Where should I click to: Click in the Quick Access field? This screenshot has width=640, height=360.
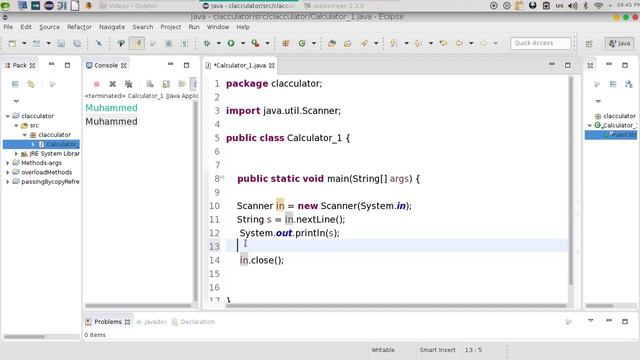point(541,43)
